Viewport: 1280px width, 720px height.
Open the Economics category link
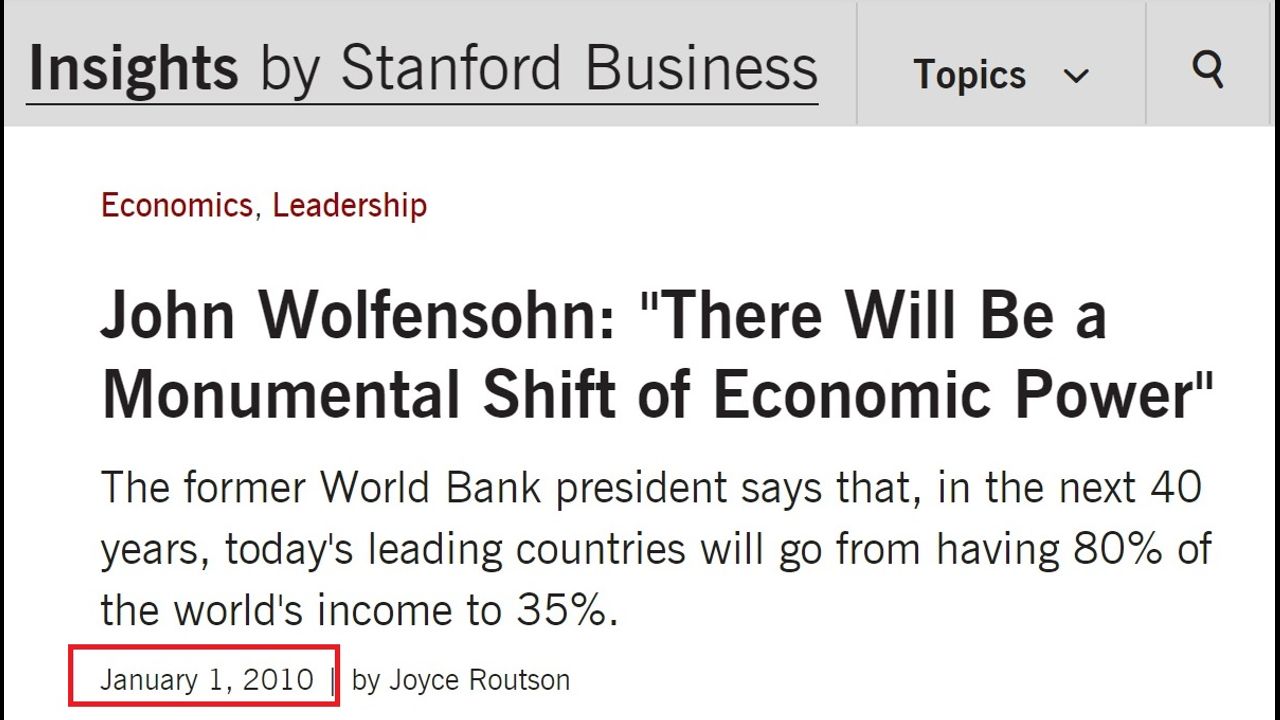[x=176, y=205]
